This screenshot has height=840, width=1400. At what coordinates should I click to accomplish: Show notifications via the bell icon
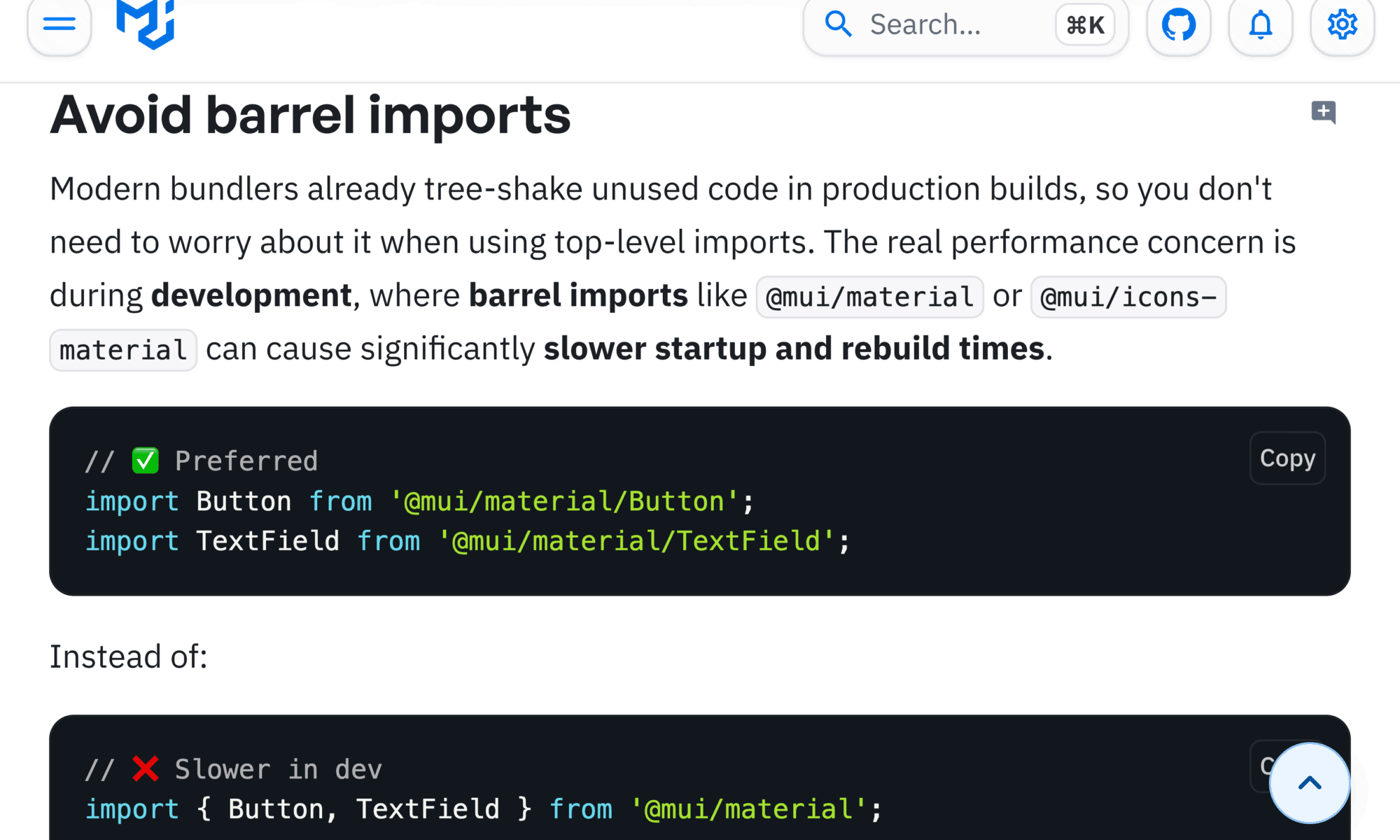click(1261, 25)
